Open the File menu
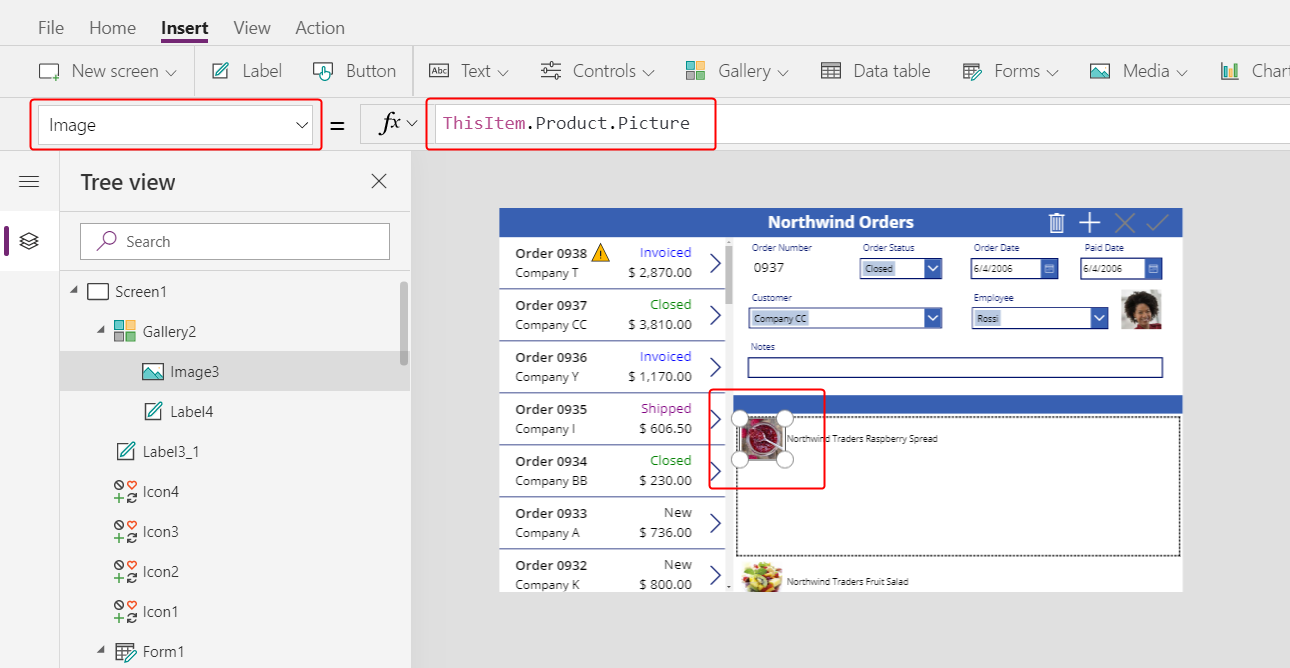 tap(51, 28)
